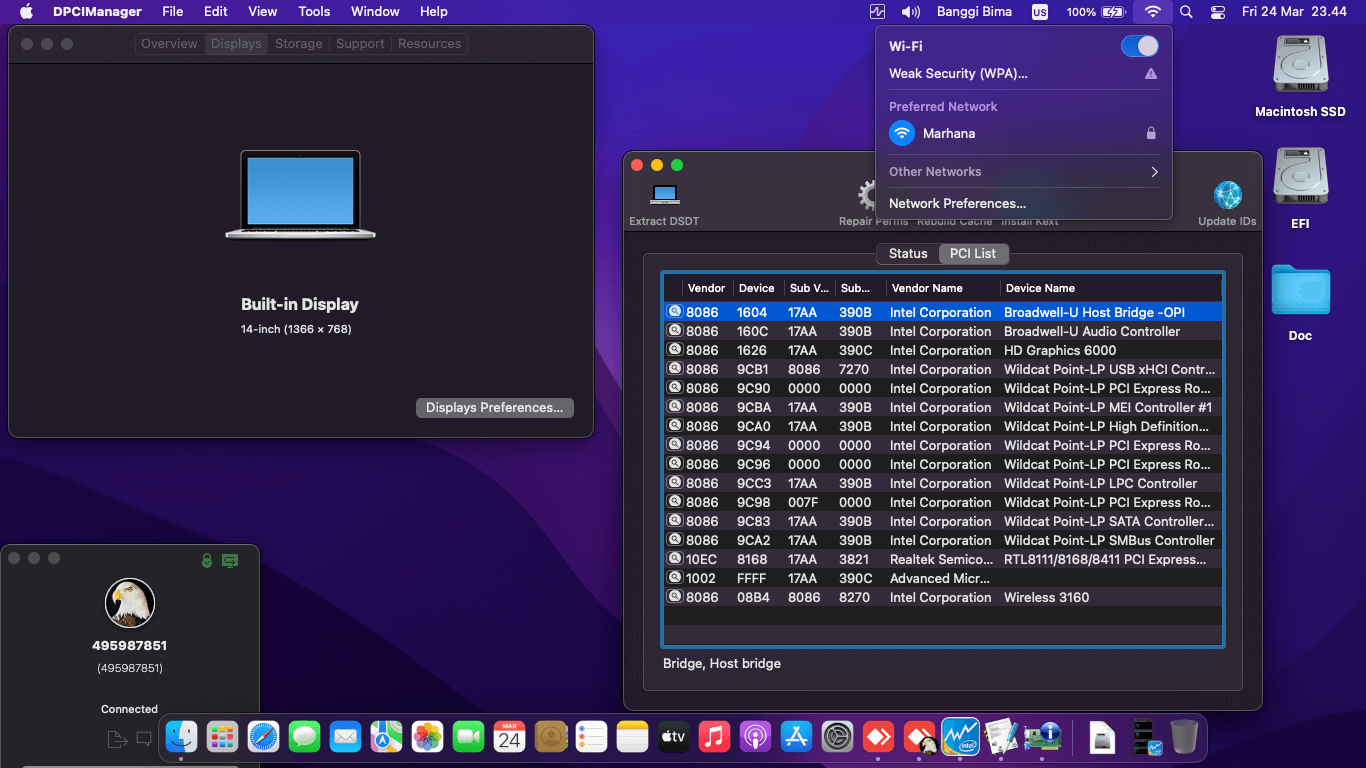Open Control Center in menu bar

coord(1217,12)
